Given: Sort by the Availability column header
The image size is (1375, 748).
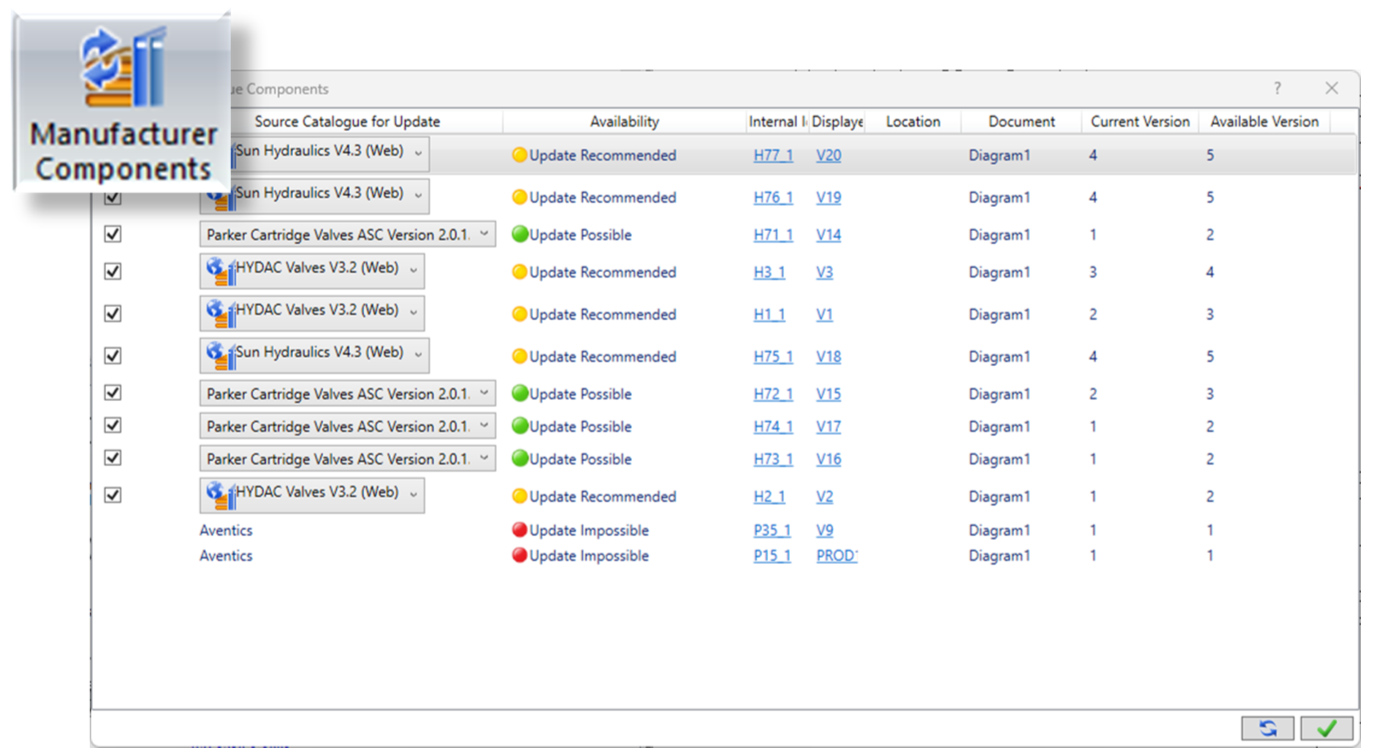Looking at the screenshot, I should coord(624,122).
